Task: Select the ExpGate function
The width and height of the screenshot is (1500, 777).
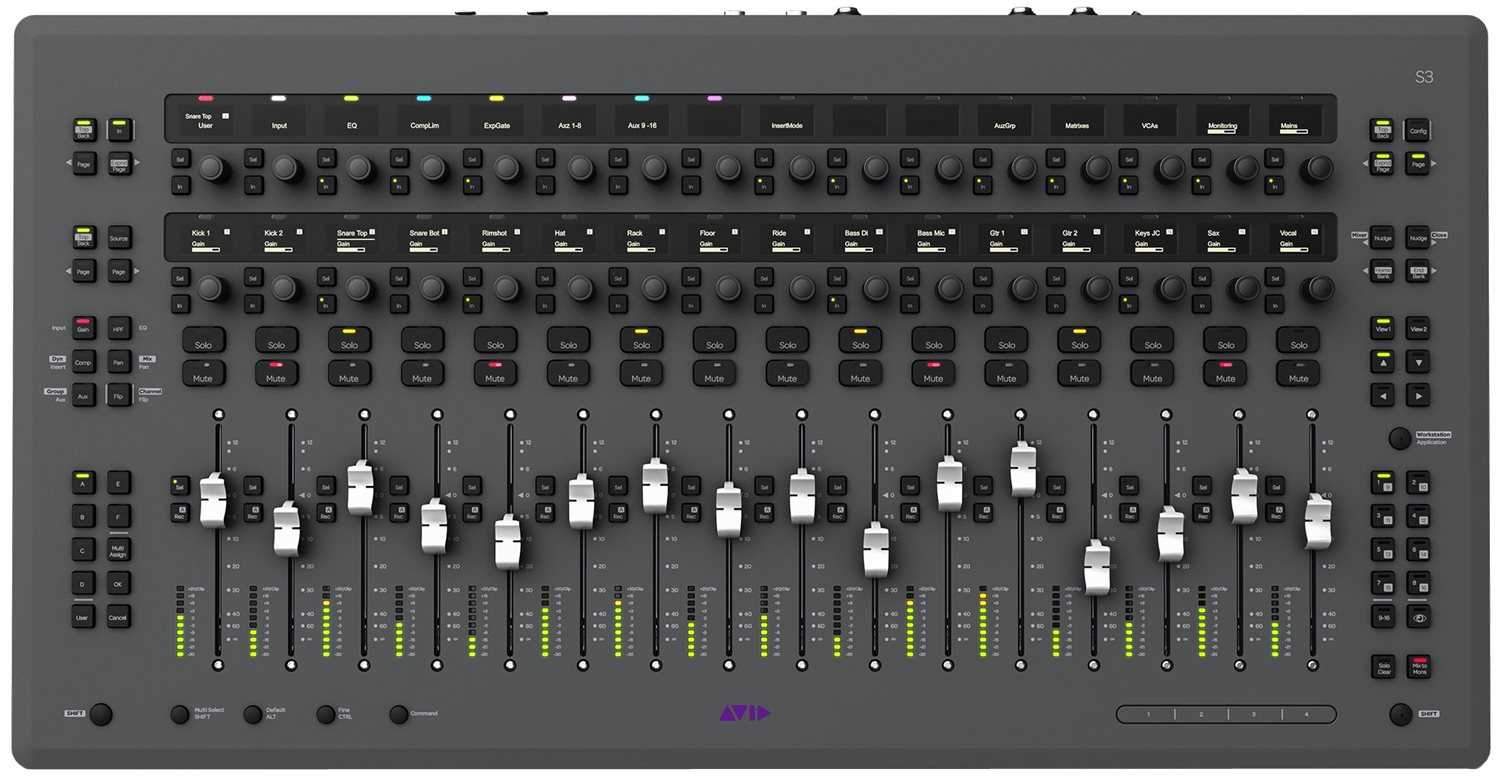Action: (495, 124)
